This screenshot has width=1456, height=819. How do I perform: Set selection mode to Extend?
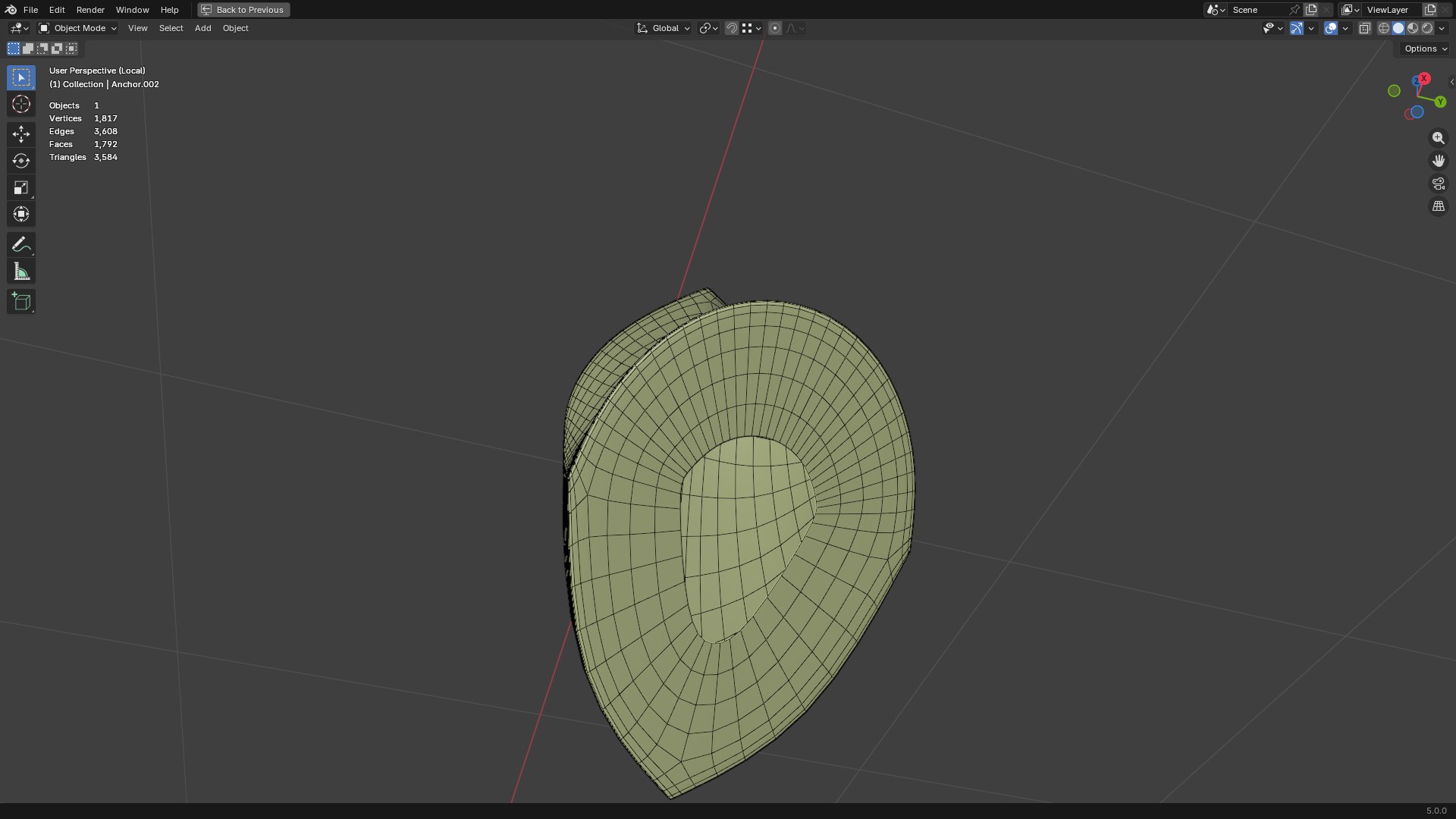coord(28,49)
